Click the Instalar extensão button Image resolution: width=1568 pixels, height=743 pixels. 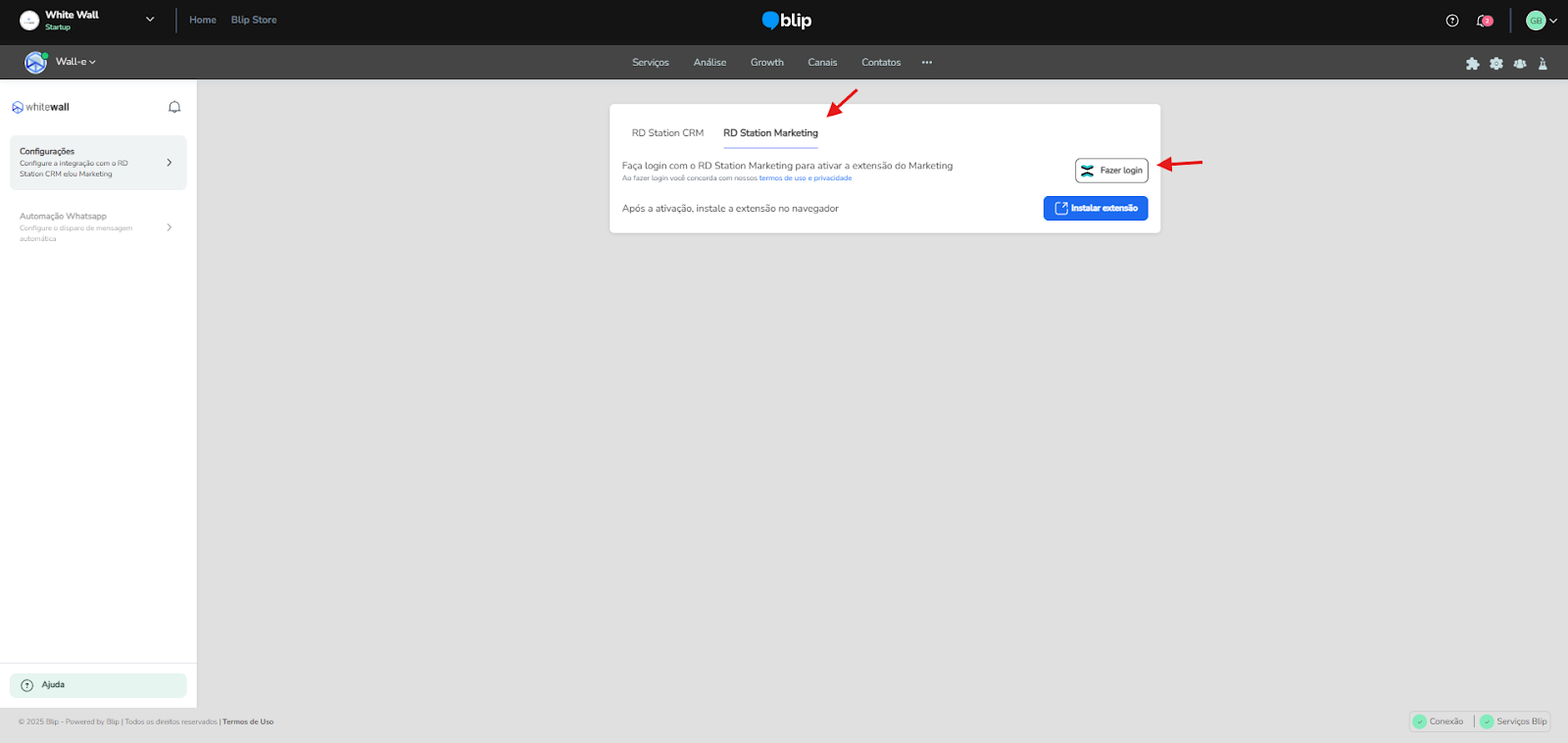[x=1095, y=208]
